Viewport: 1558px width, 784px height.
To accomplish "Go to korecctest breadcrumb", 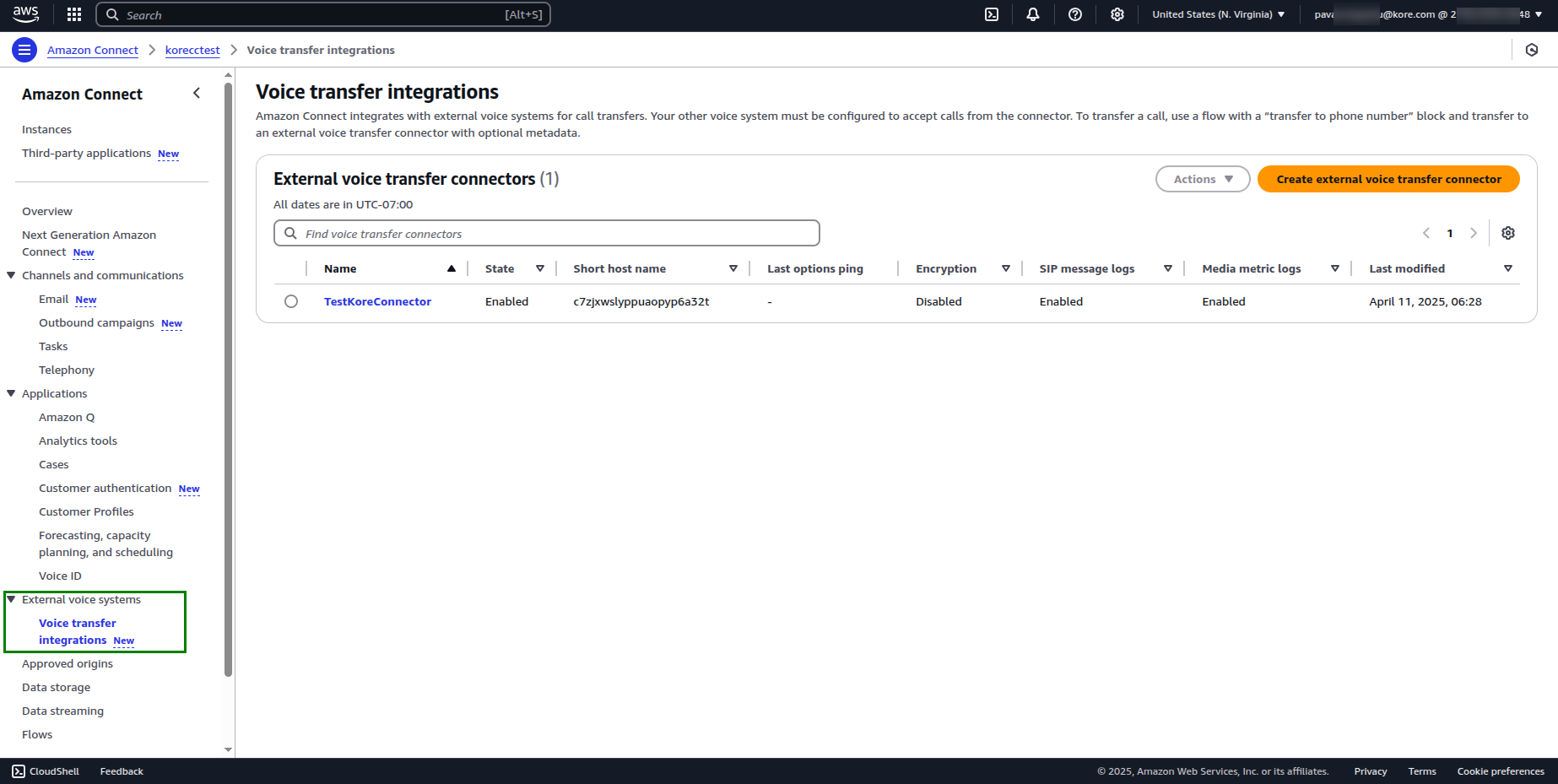I will [x=192, y=50].
